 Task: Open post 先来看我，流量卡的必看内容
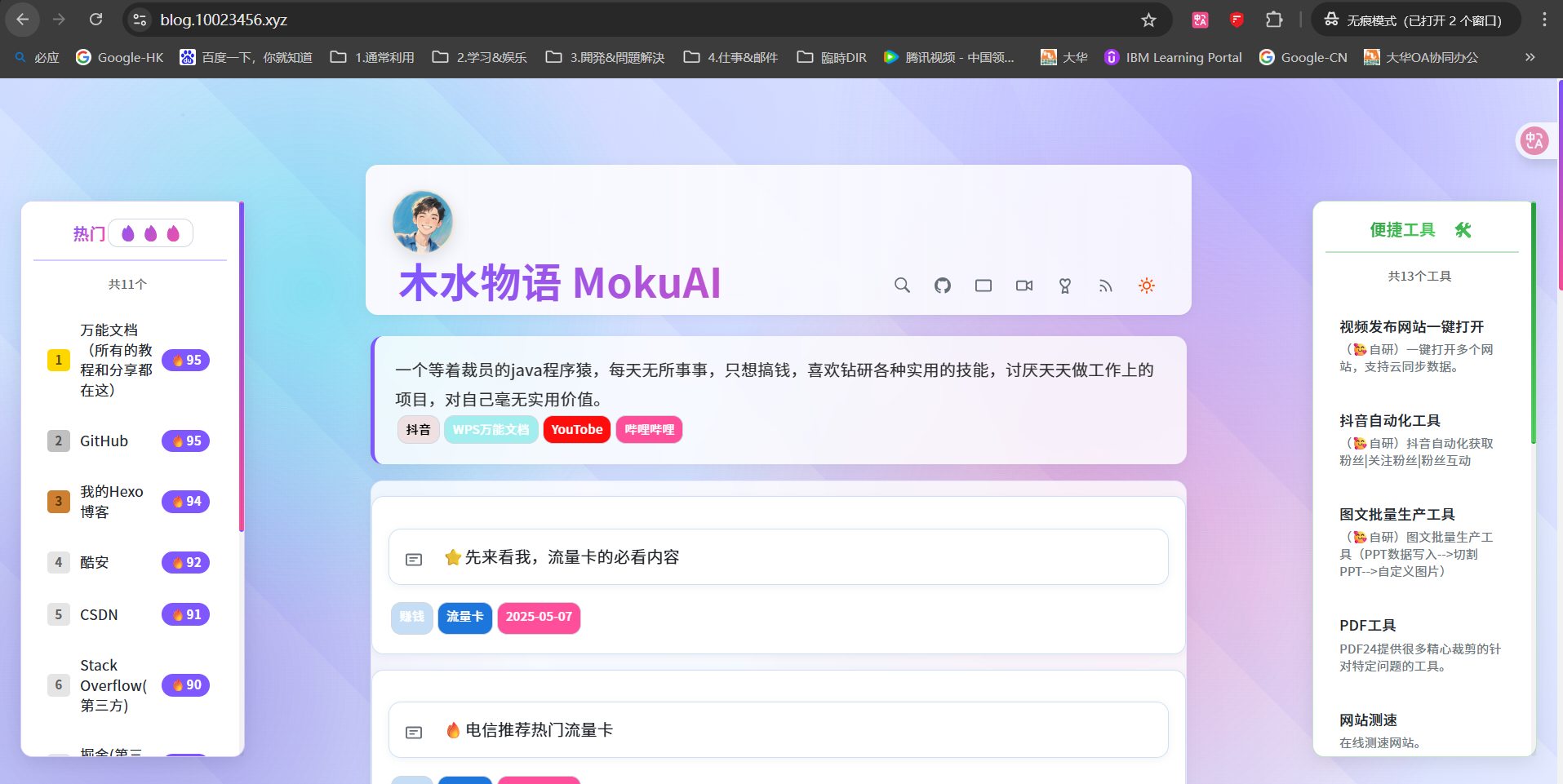click(571, 557)
